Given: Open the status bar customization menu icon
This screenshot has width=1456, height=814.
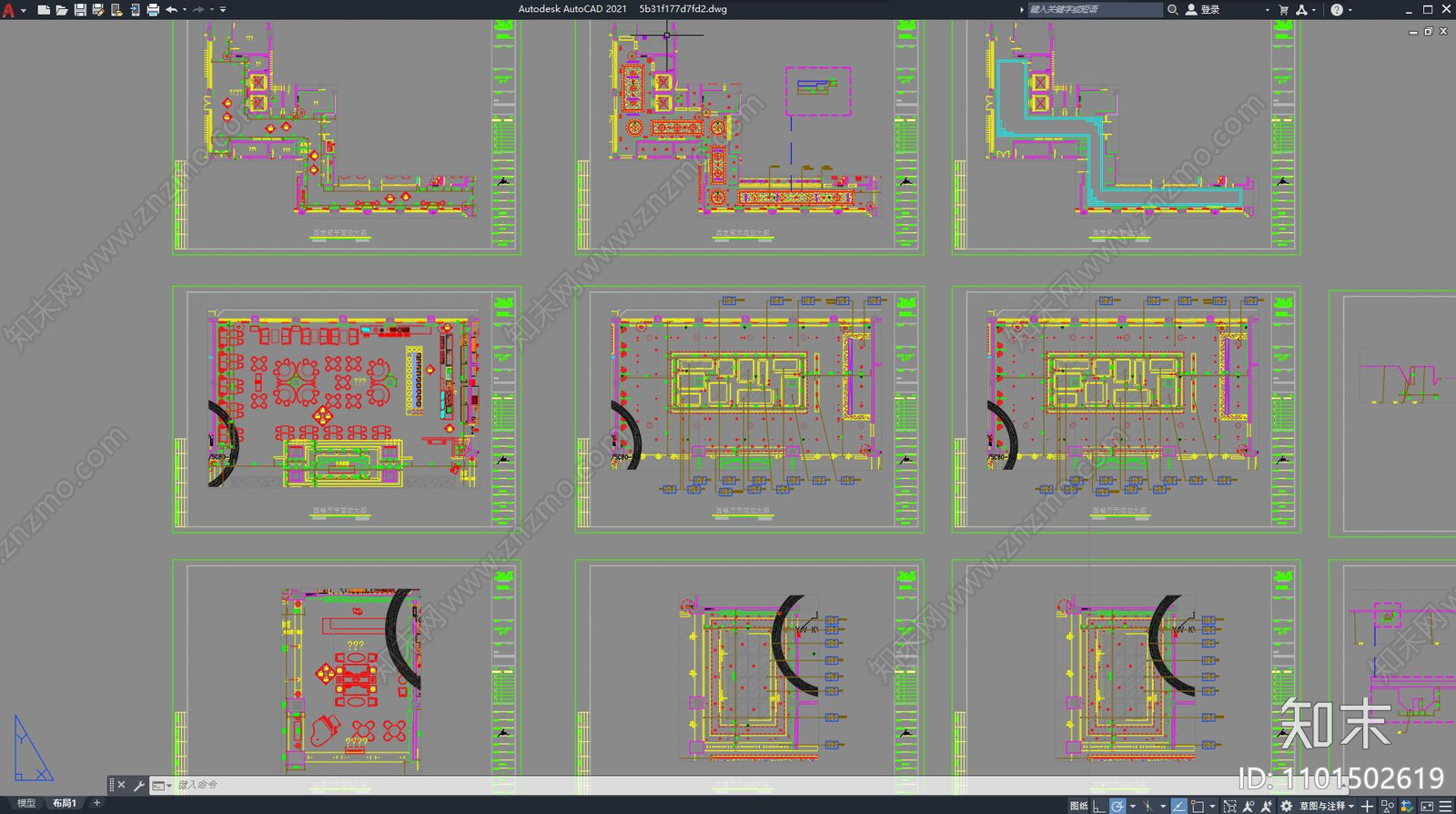Looking at the screenshot, I should pyautogui.click(x=1445, y=806).
